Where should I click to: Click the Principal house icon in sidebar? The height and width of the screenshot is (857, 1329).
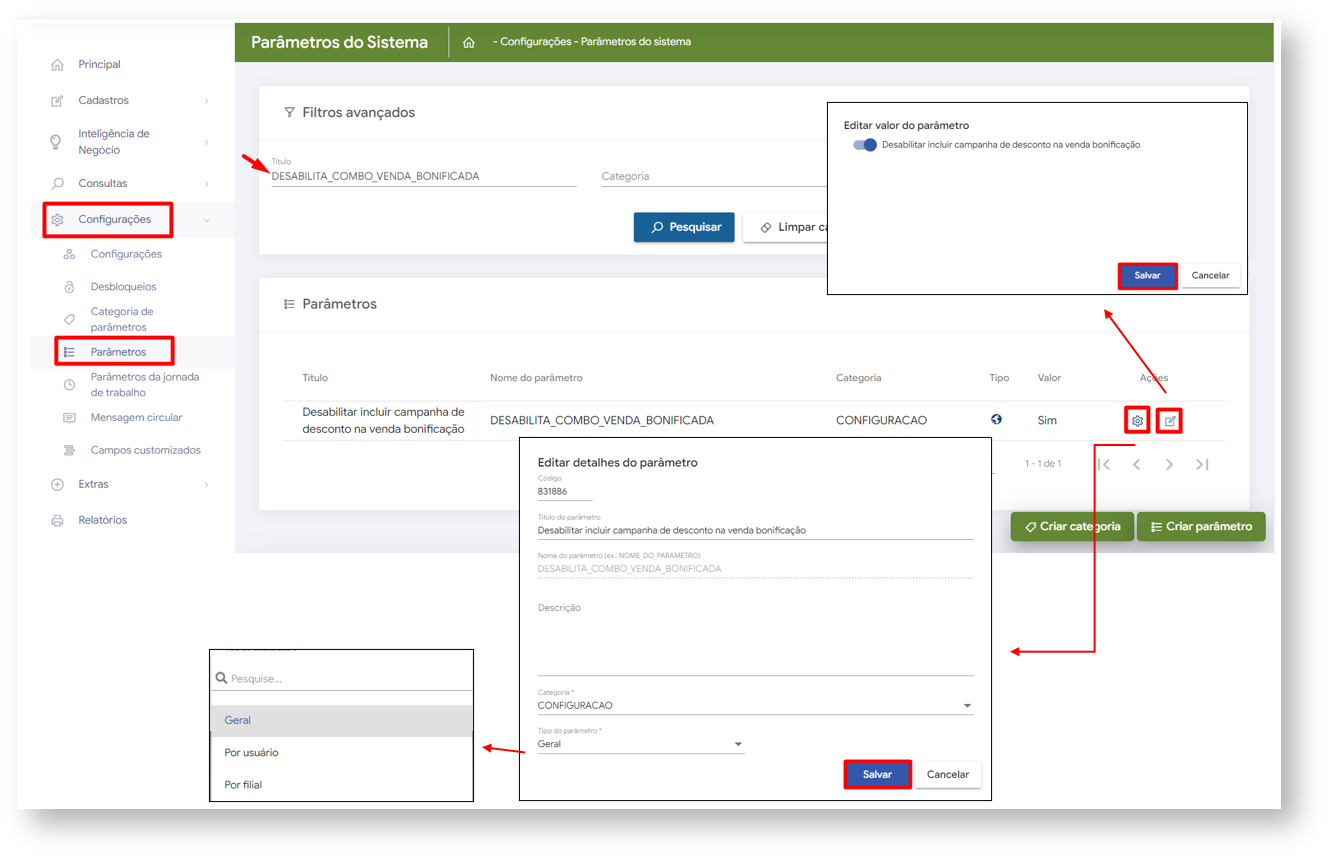pyautogui.click(x=57, y=65)
